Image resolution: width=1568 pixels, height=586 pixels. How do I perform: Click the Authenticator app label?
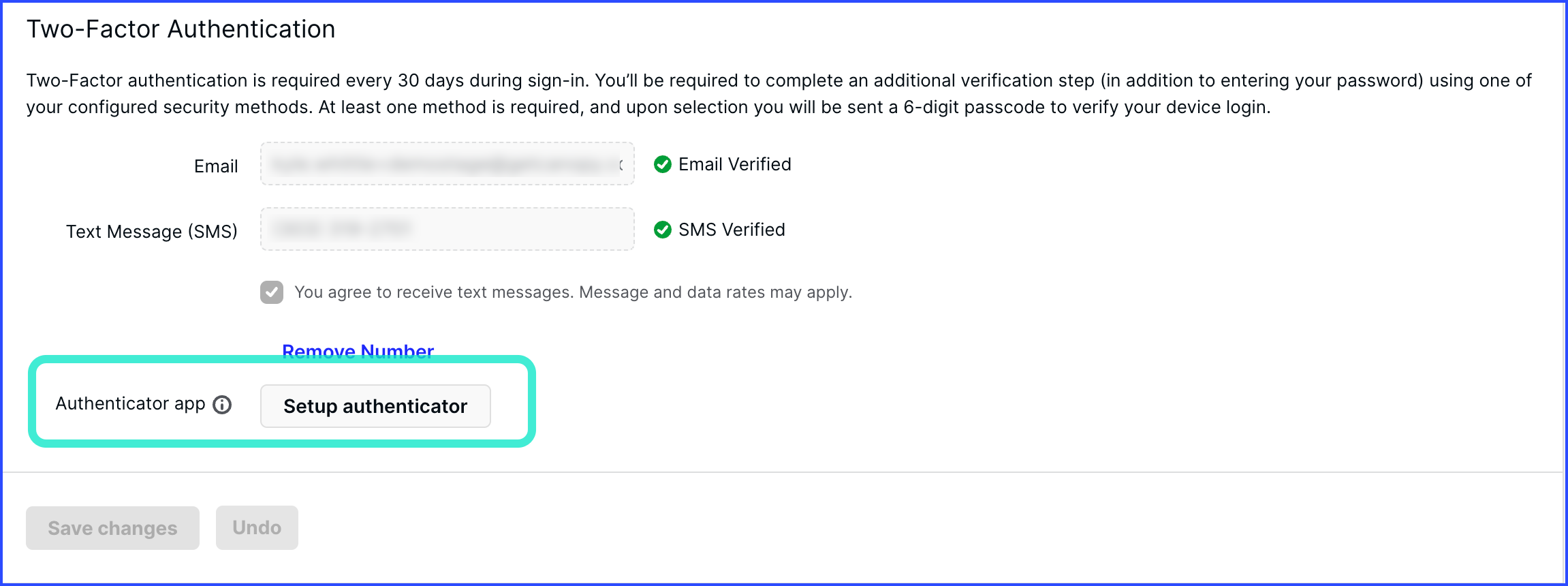tap(130, 403)
